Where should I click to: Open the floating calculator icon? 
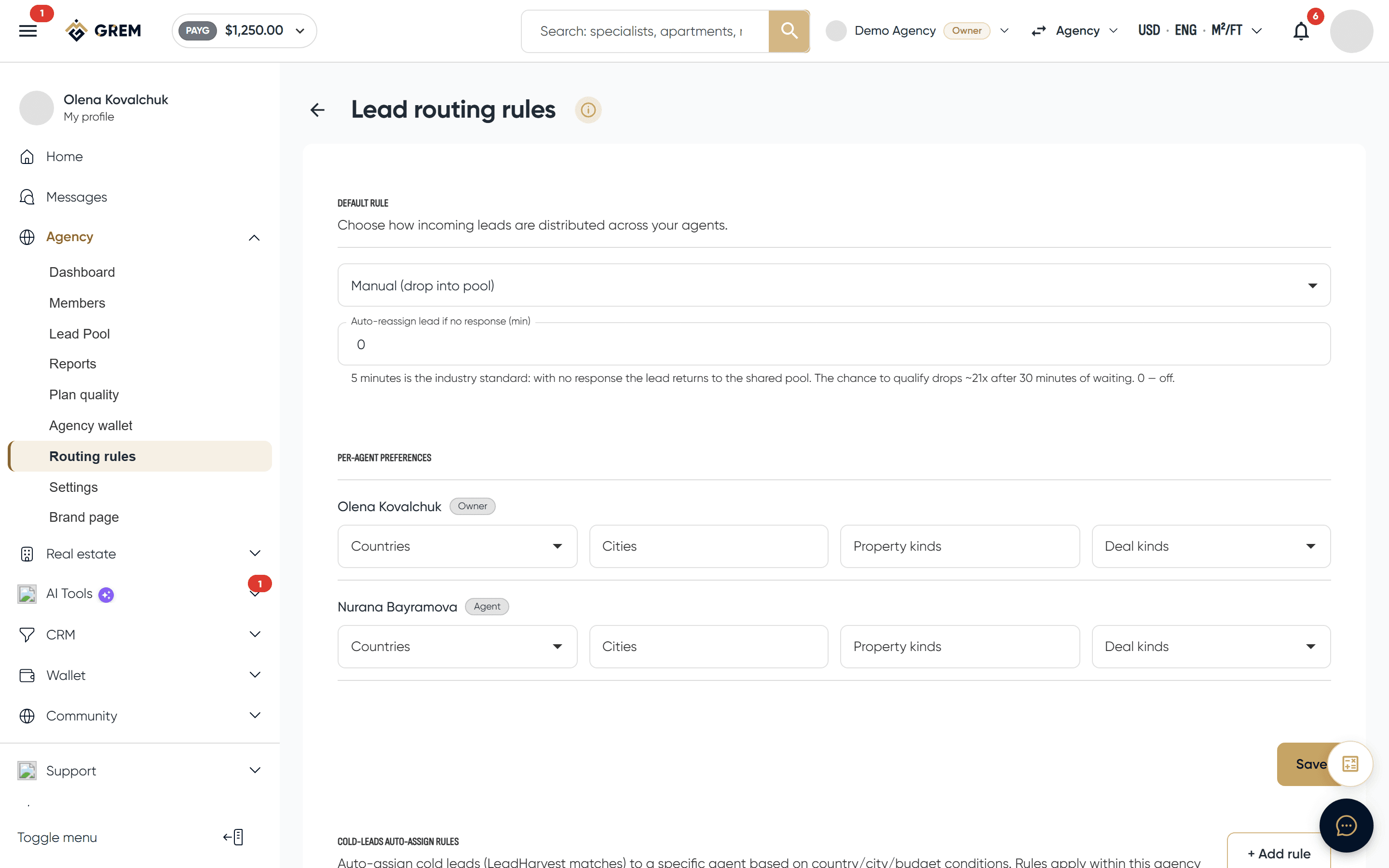(x=1350, y=764)
